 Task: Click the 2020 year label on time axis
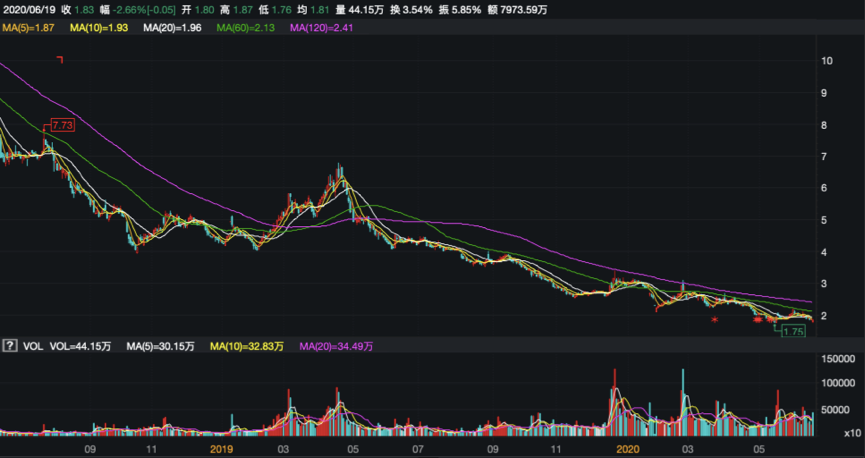pyautogui.click(x=627, y=450)
